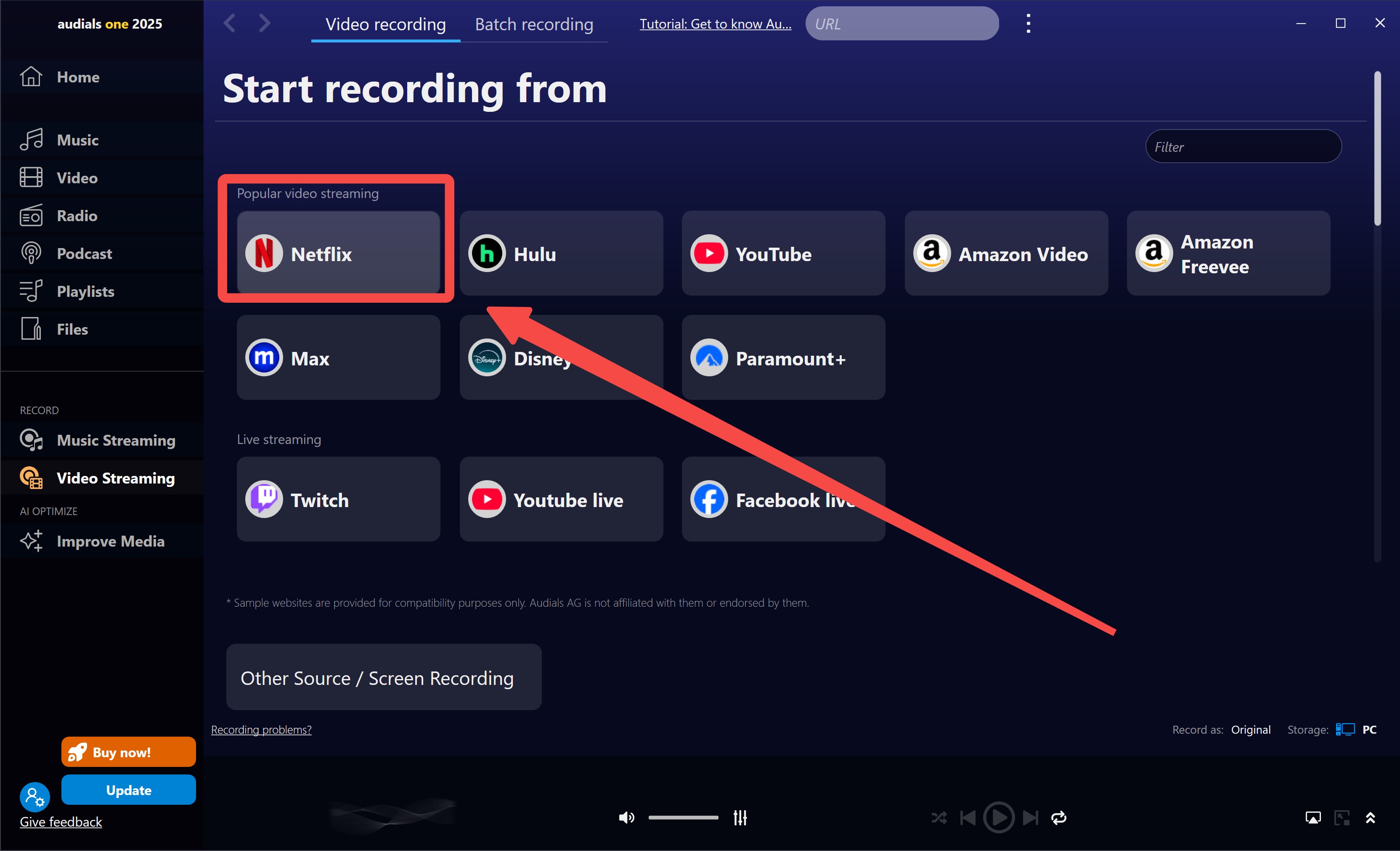Open the Radio section

click(102, 216)
